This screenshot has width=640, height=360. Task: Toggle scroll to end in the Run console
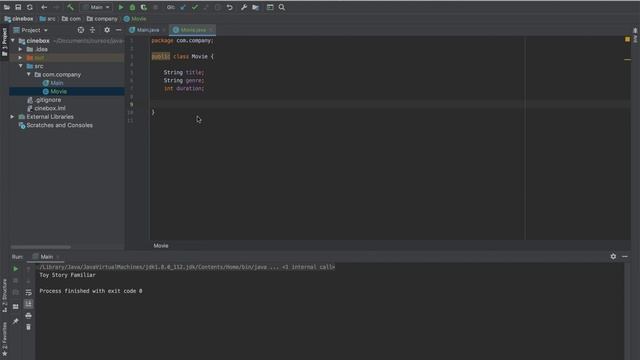coord(28,304)
